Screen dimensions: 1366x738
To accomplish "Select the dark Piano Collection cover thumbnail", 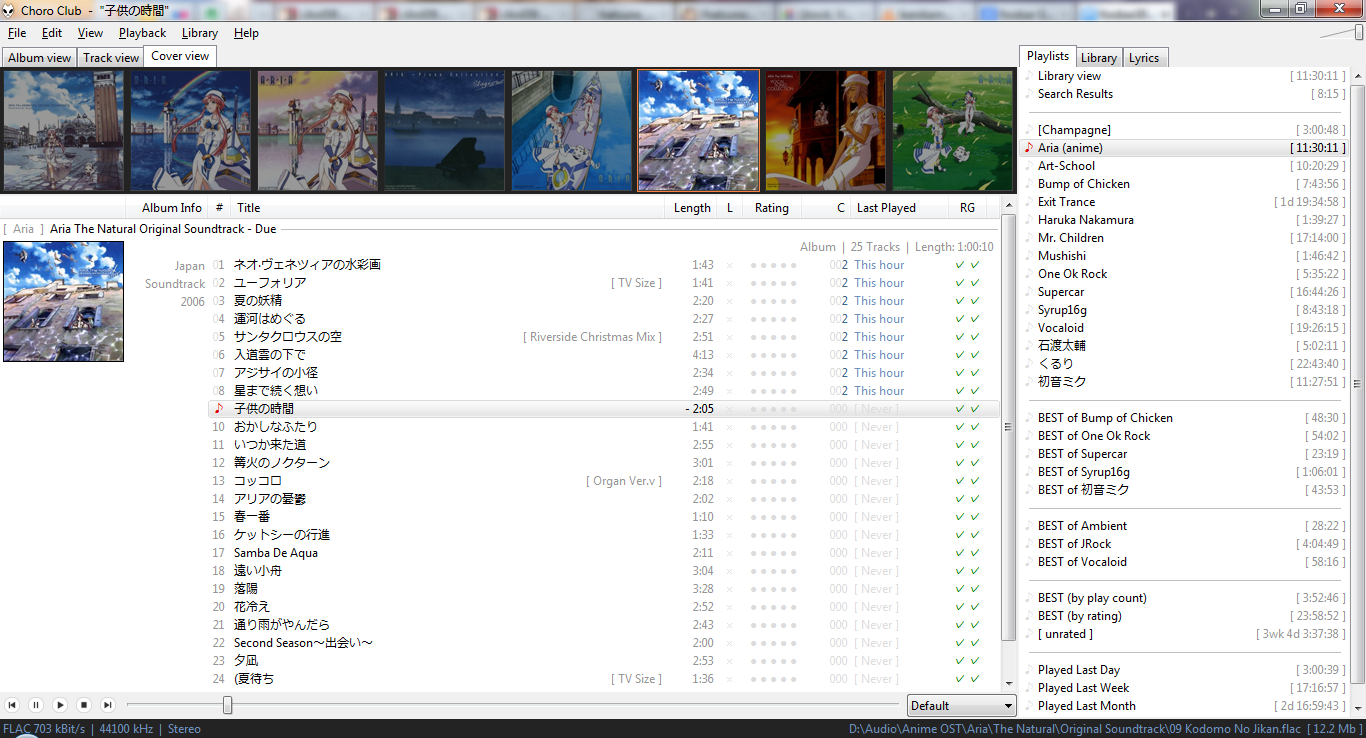I will click(444, 130).
